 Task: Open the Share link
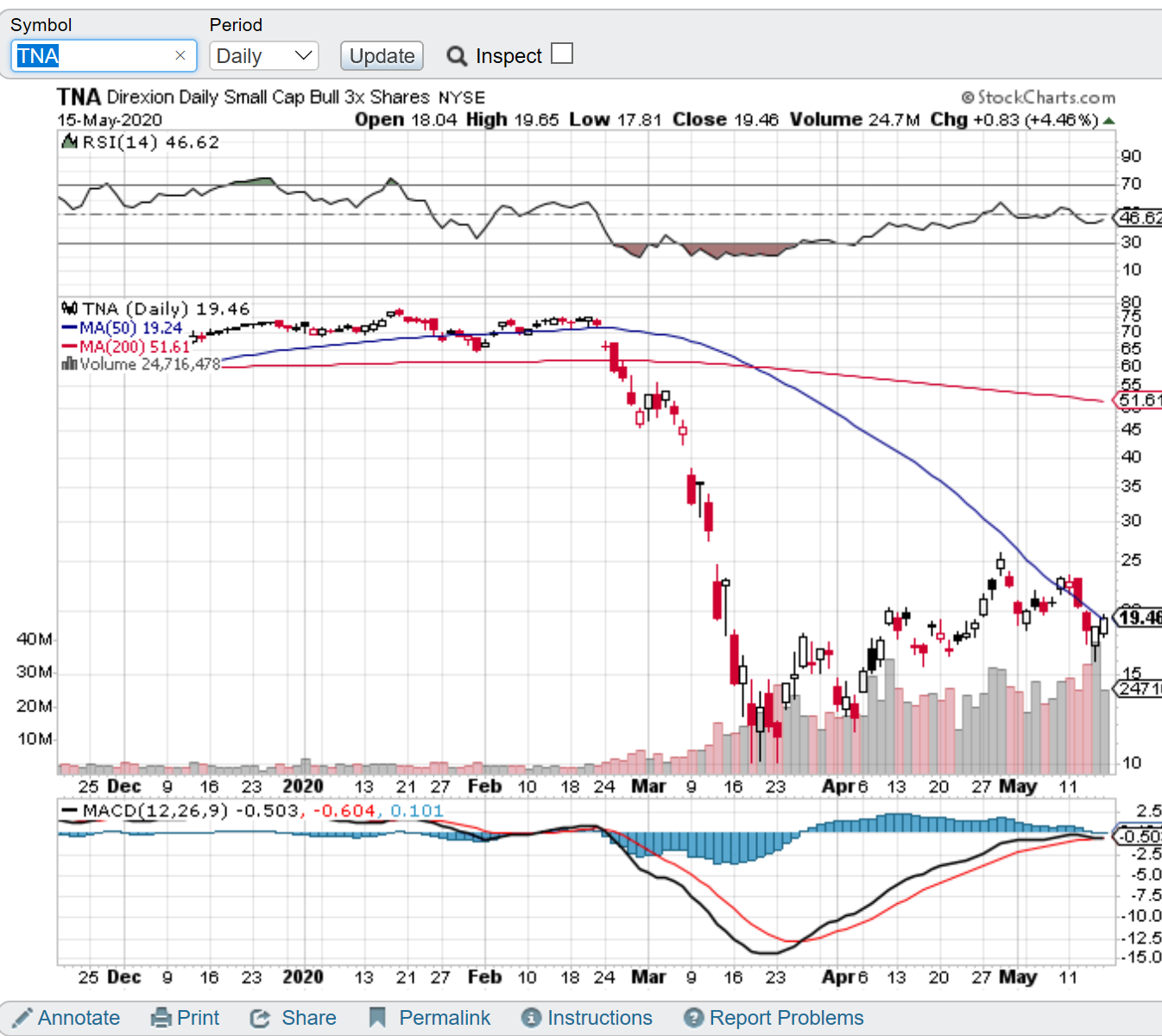coord(309,1018)
